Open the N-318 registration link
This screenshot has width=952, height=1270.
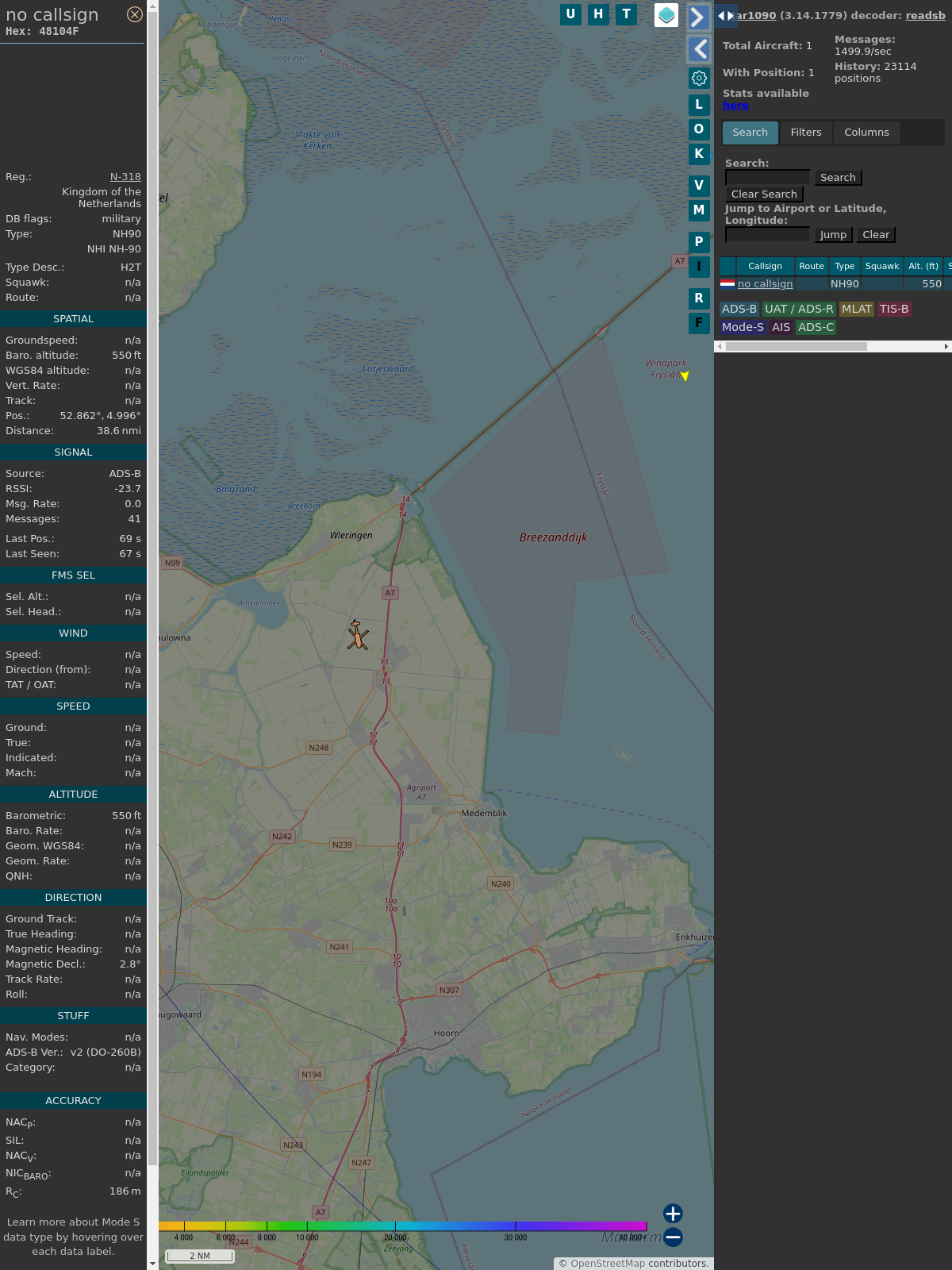click(125, 177)
